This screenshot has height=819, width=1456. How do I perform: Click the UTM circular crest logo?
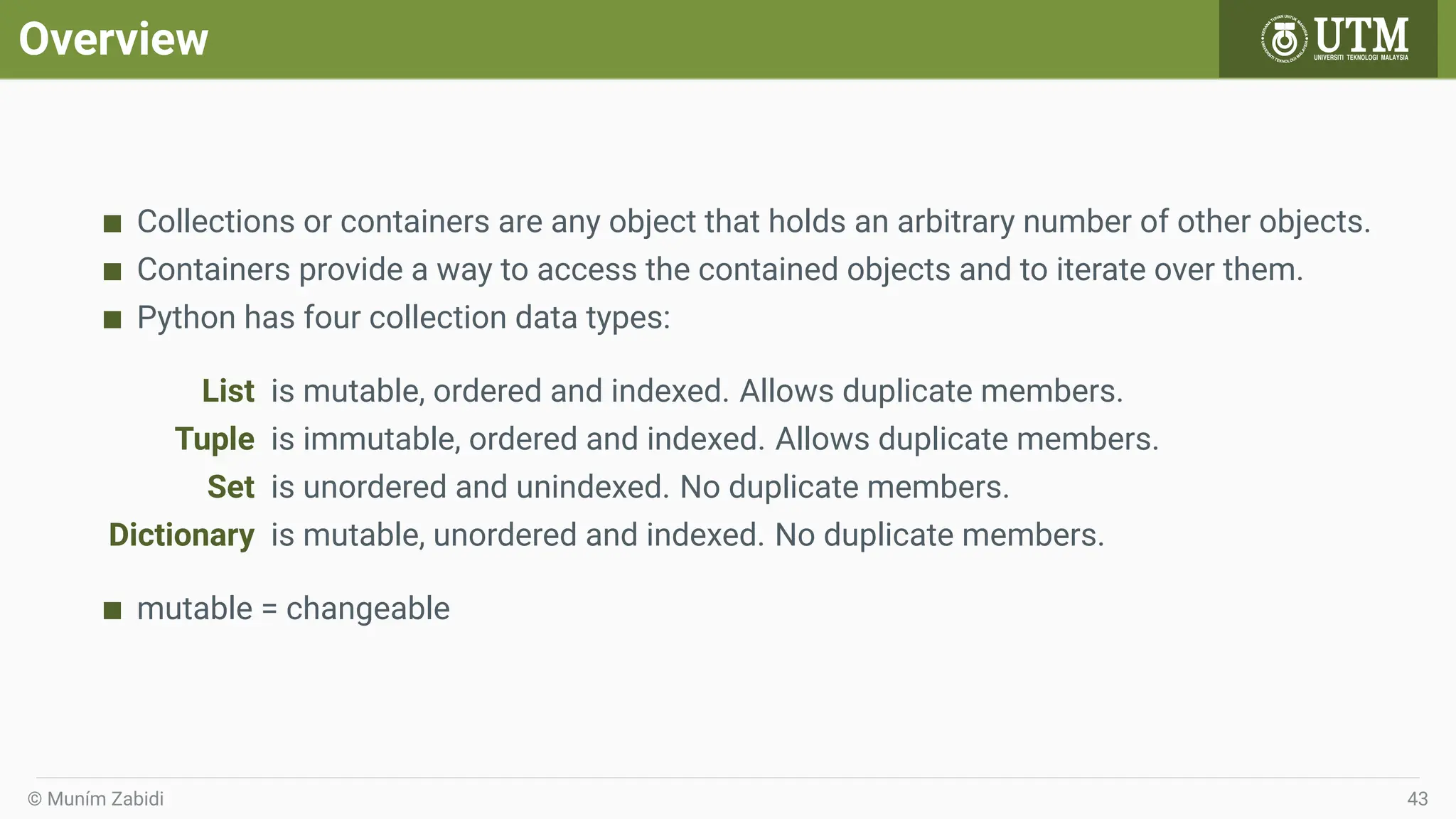pyautogui.click(x=1284, y=39)
